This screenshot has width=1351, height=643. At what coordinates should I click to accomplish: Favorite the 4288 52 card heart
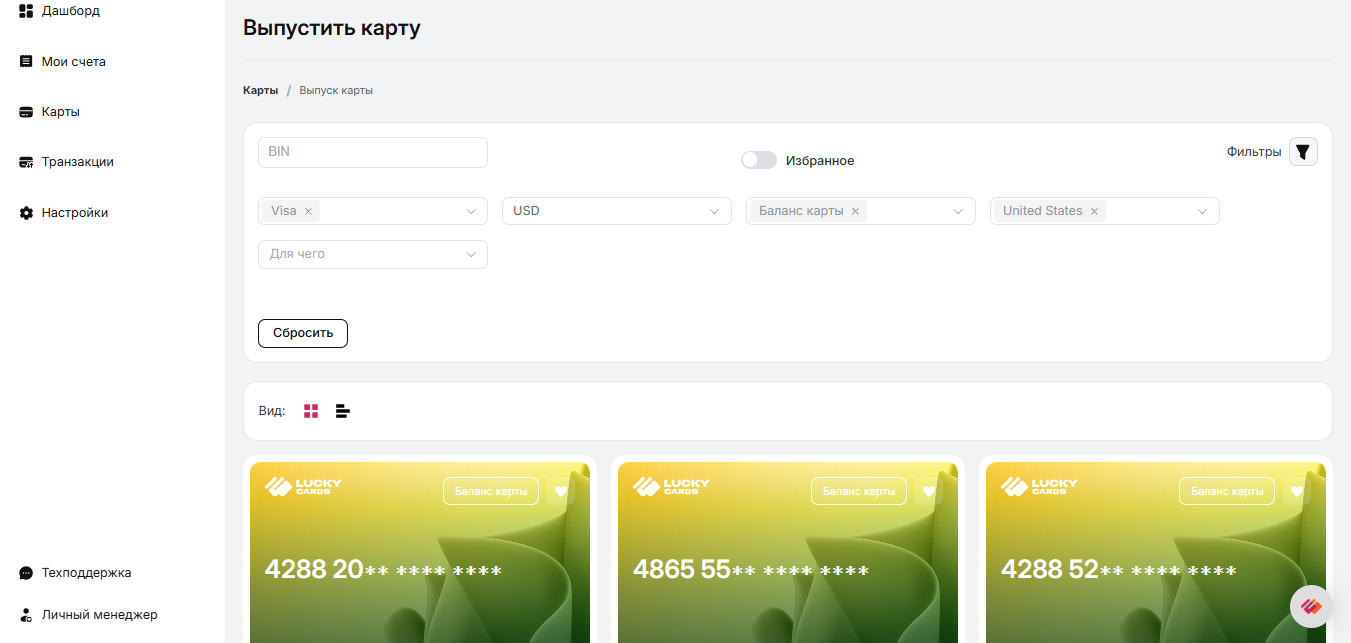pyautogui.click(x=1297, y=491)
